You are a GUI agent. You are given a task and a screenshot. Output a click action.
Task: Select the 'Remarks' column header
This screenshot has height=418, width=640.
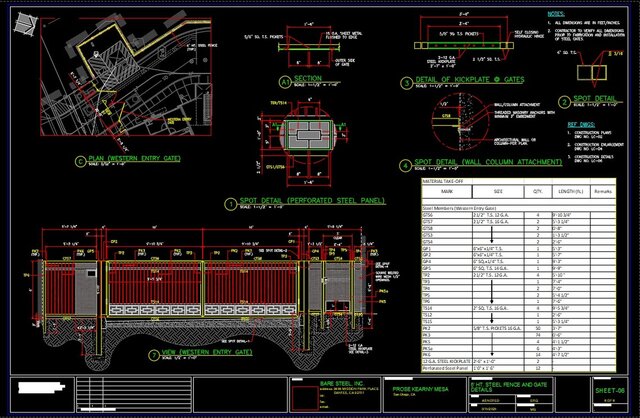pos(602,189)
